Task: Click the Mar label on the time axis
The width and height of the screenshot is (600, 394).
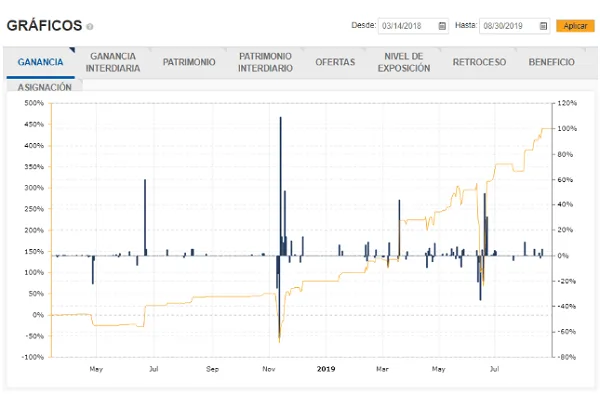Action: click(x=382, y=369)
